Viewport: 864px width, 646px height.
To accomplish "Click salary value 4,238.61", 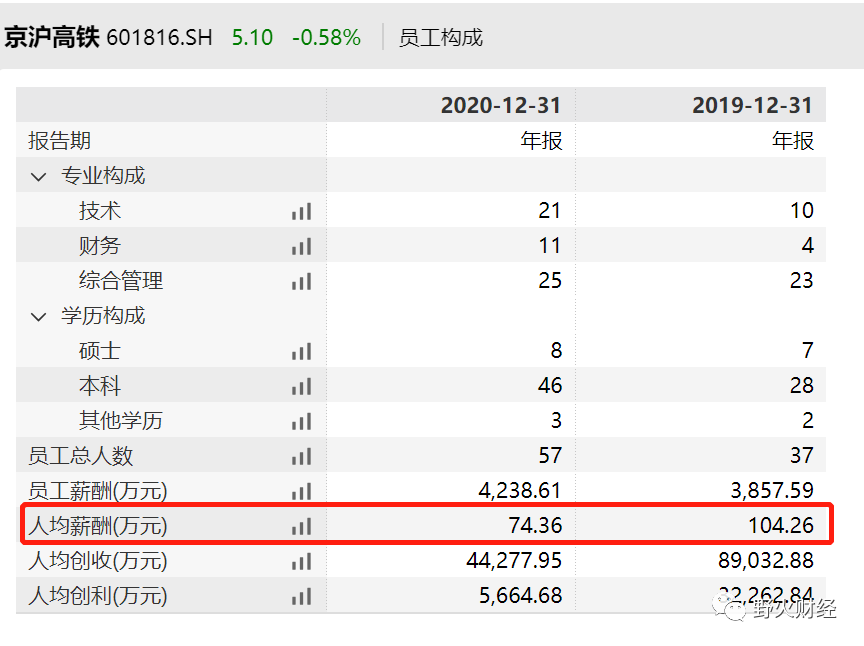I will (520, 491).
